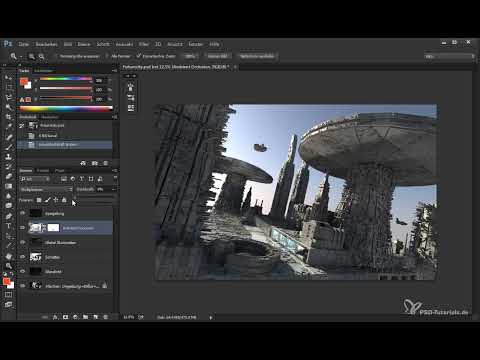The width and height of the screenshot is (480, 360).
Task: Lock image pixels brush icon
Action: tap(48, 200)
